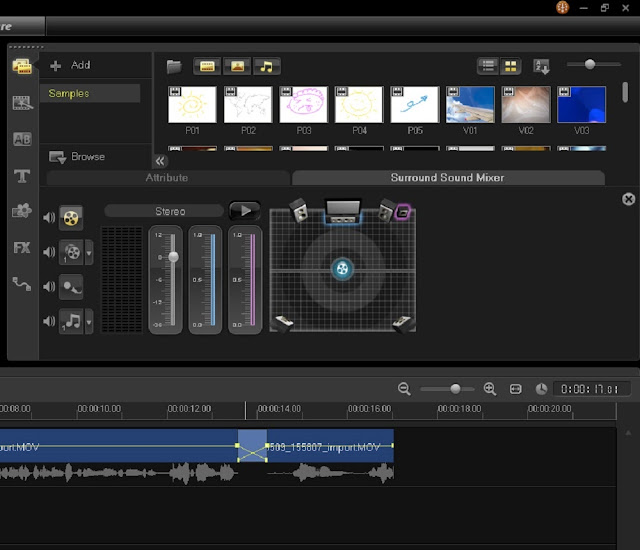Click rear-right speaker in surround panner

402,322
